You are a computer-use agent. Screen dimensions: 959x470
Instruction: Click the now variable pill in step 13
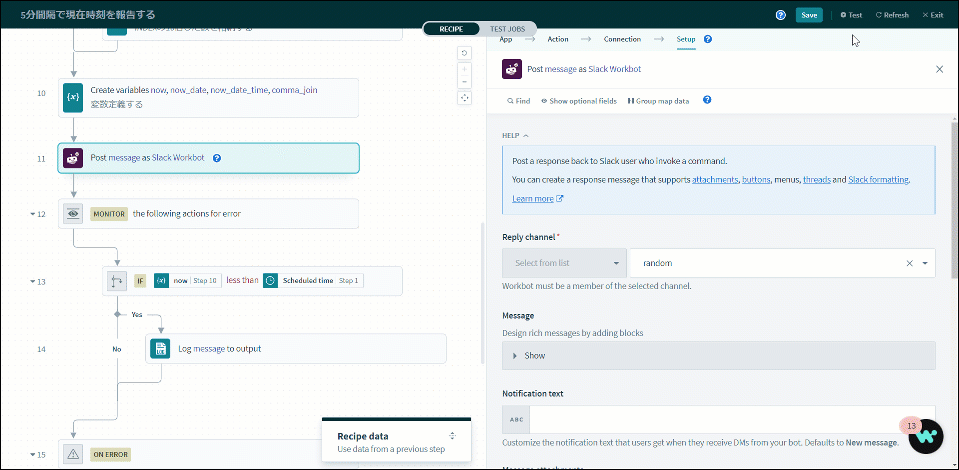tap(187, 281)
